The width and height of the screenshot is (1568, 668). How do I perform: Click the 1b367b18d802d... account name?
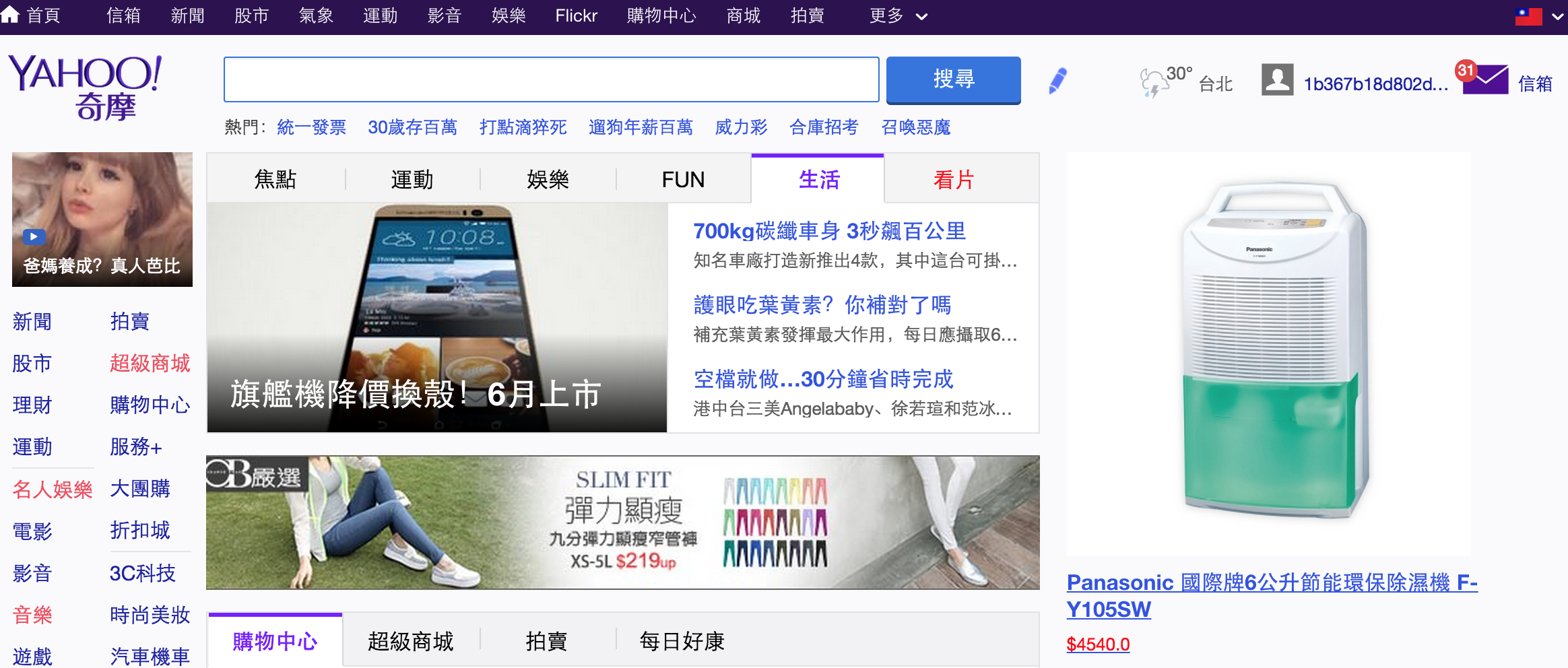(x=1375, y=83)
